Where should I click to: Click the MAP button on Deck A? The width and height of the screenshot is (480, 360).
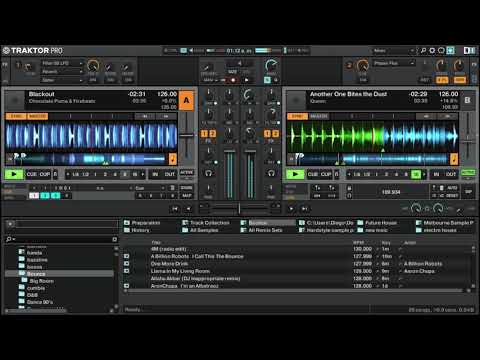186,196
